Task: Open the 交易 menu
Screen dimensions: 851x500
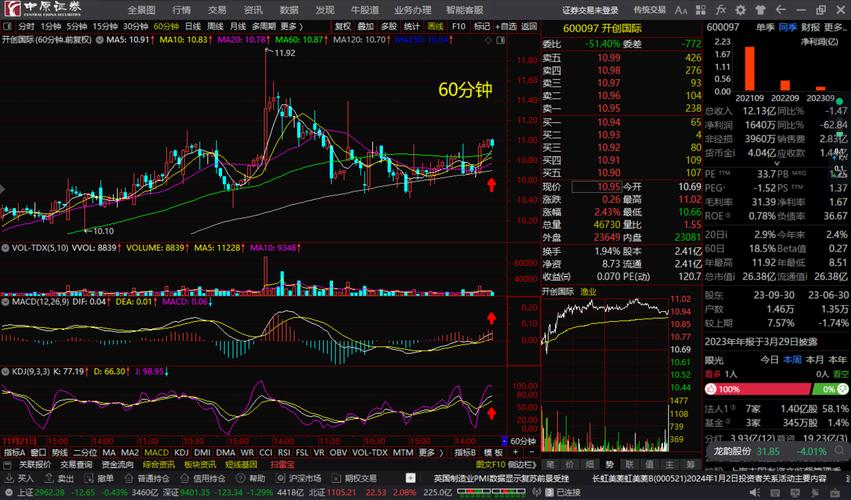Action: coord(217,10)
